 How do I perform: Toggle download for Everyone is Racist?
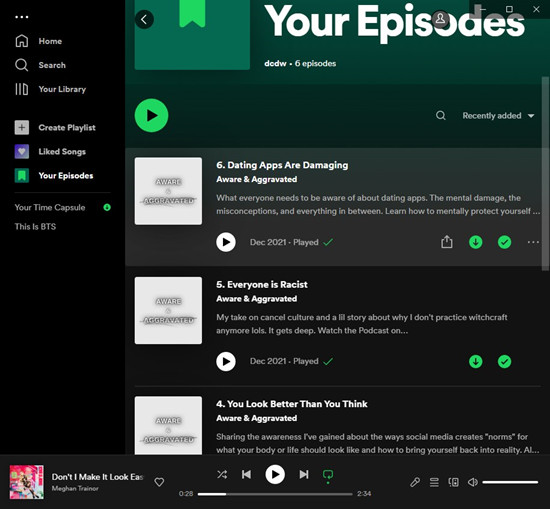tap(476, 361)
